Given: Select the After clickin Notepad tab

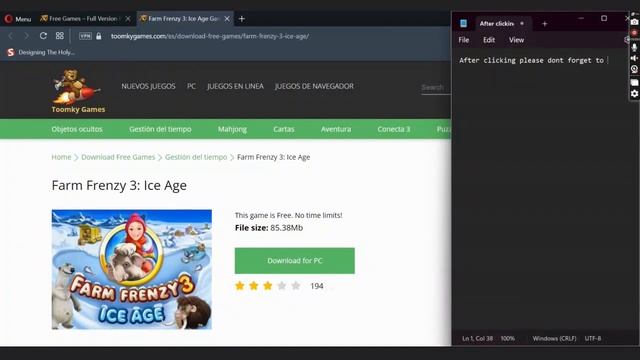Looking at the screenshot, I should pos(496,24).
